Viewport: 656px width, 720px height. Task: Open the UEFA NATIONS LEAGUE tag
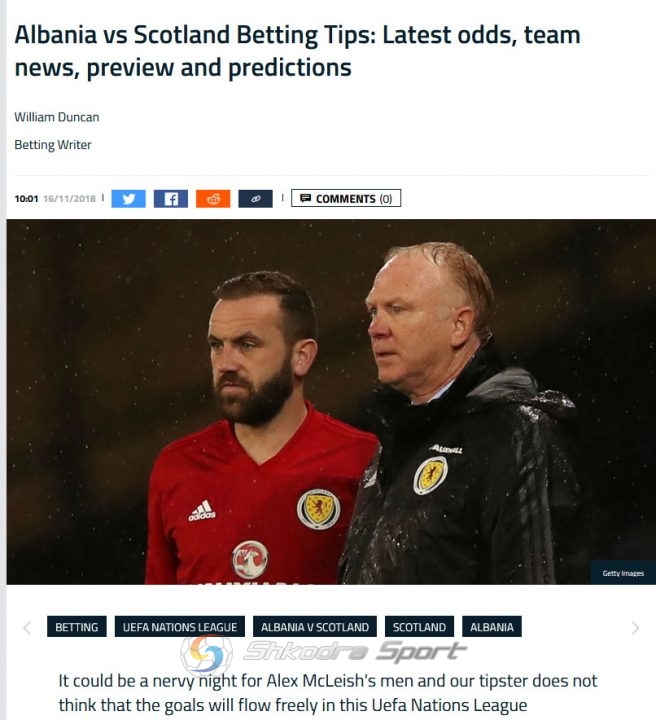(x=179, y=627)
